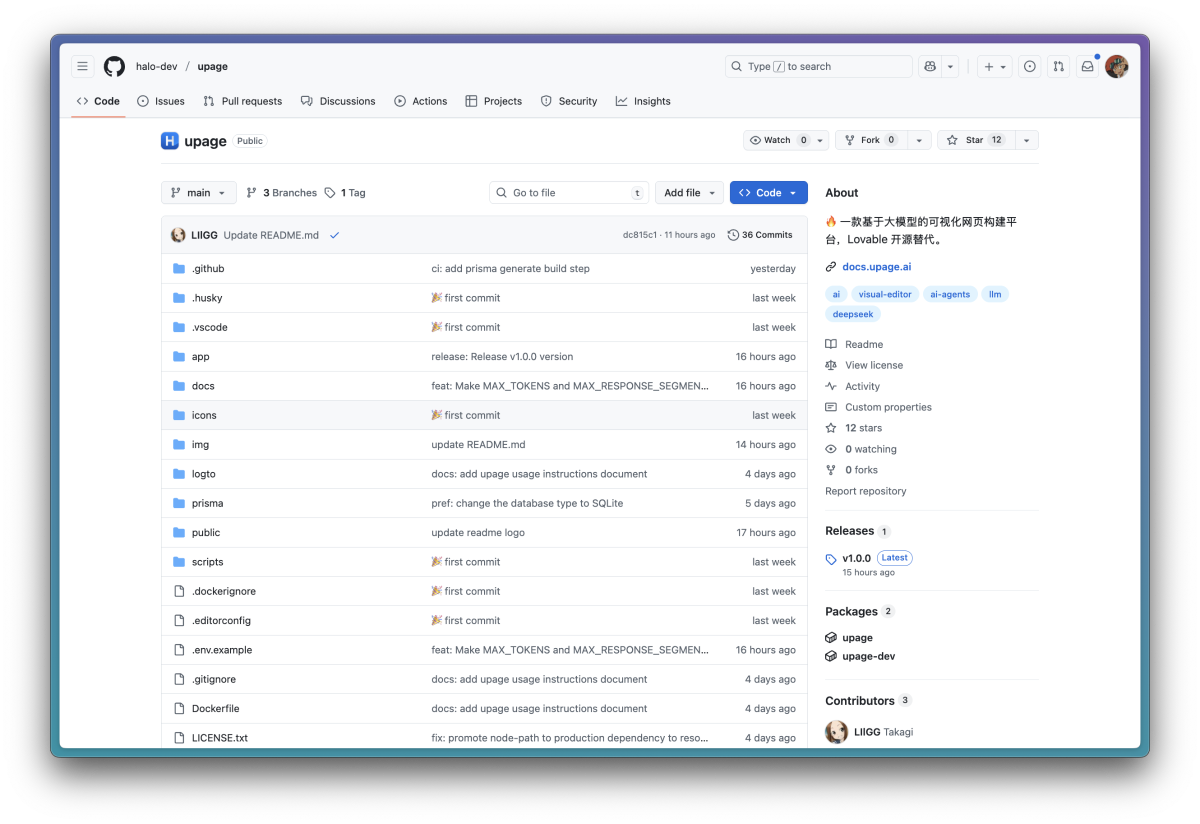Open the notifications inbox icon

pyautogui.click(x=1087, y=66)
